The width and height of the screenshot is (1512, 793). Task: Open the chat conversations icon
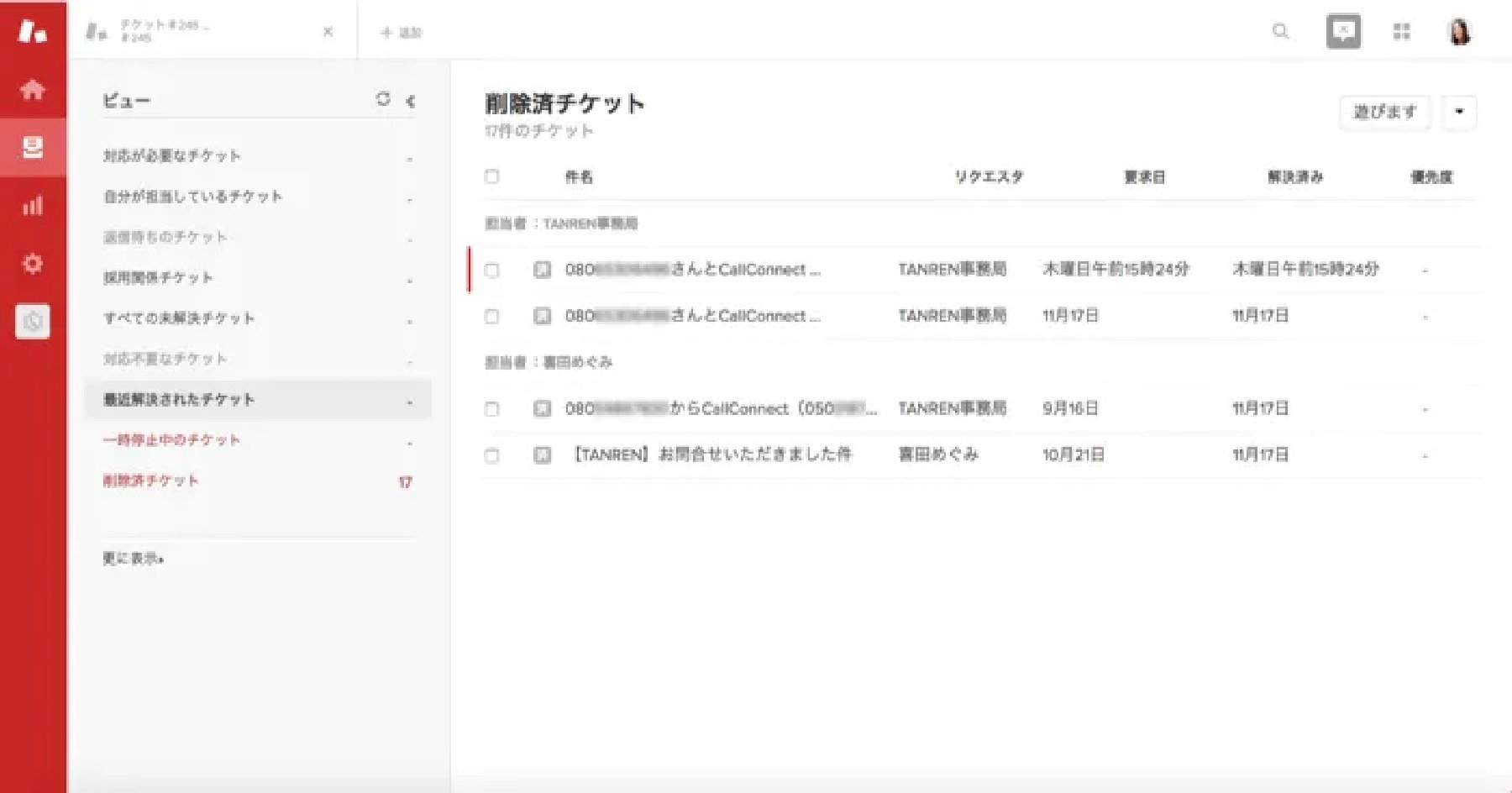[x=1343, y=32]
